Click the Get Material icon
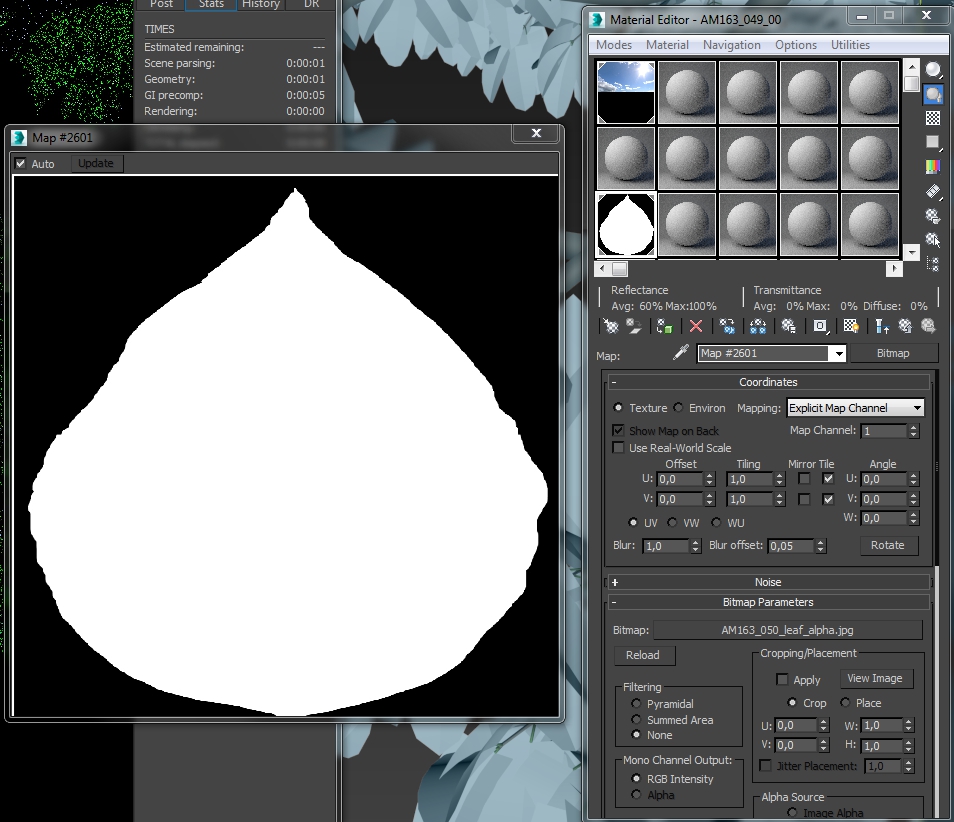Image resolution: width=954 pixels, height=822 pixels. (610, 326)
